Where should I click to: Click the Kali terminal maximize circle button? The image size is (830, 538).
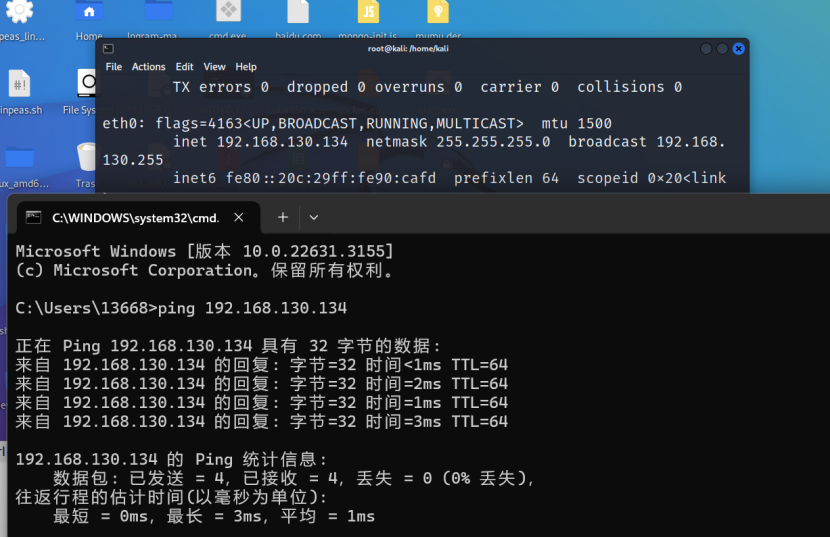pyautogui.click(x=722, y=49)
